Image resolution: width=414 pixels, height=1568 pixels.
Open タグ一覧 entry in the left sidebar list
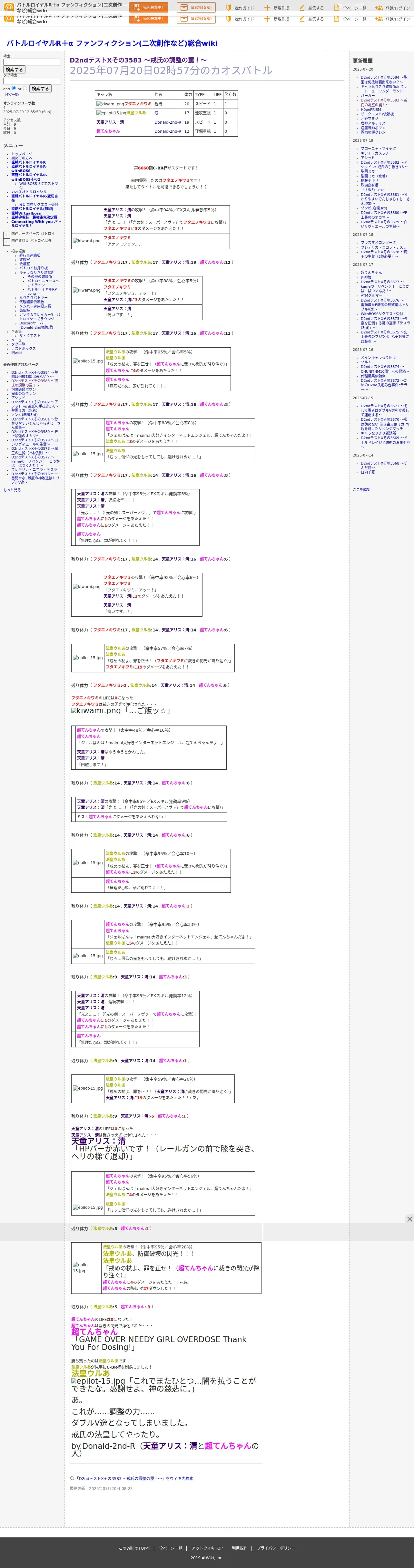pos(18,344)
